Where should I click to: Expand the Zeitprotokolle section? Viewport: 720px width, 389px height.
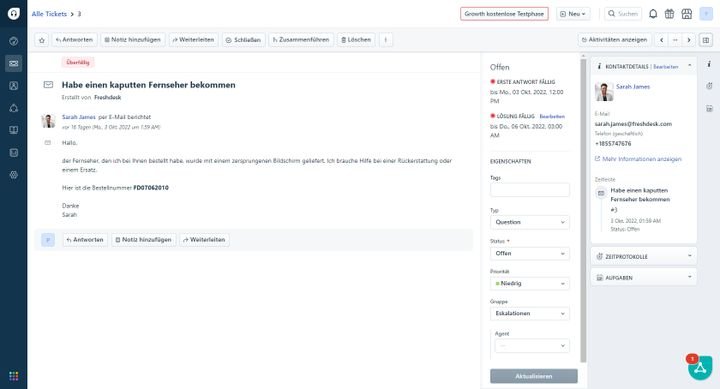coord(643,256)
